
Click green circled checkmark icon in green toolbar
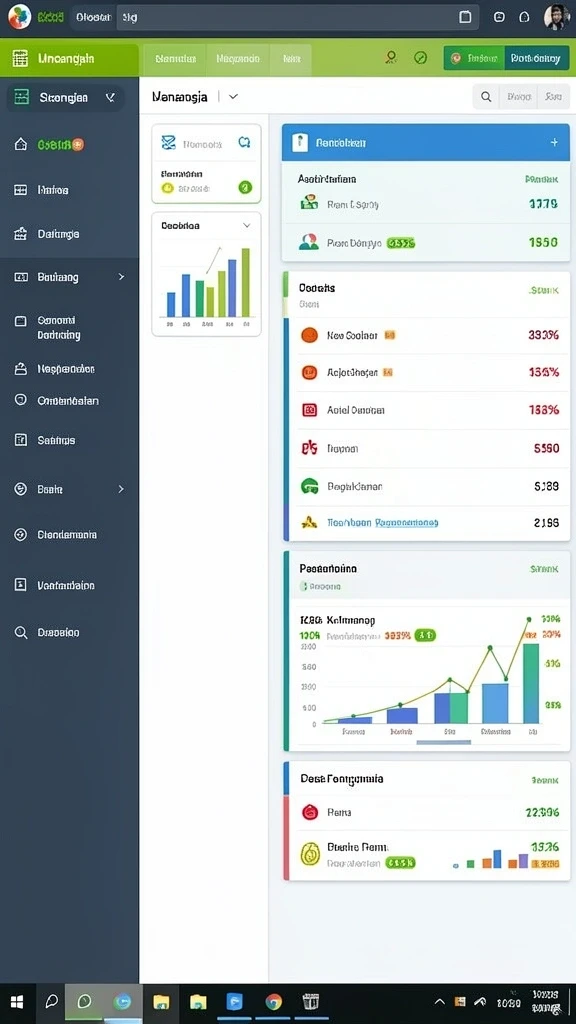point(421,58)
